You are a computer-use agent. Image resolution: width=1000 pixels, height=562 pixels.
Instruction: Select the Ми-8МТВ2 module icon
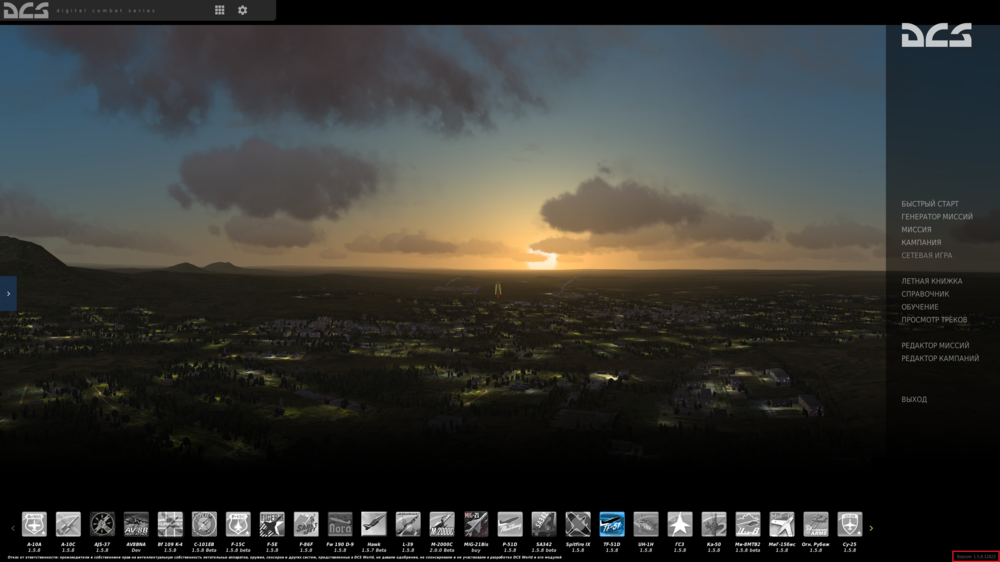(747, 524)
